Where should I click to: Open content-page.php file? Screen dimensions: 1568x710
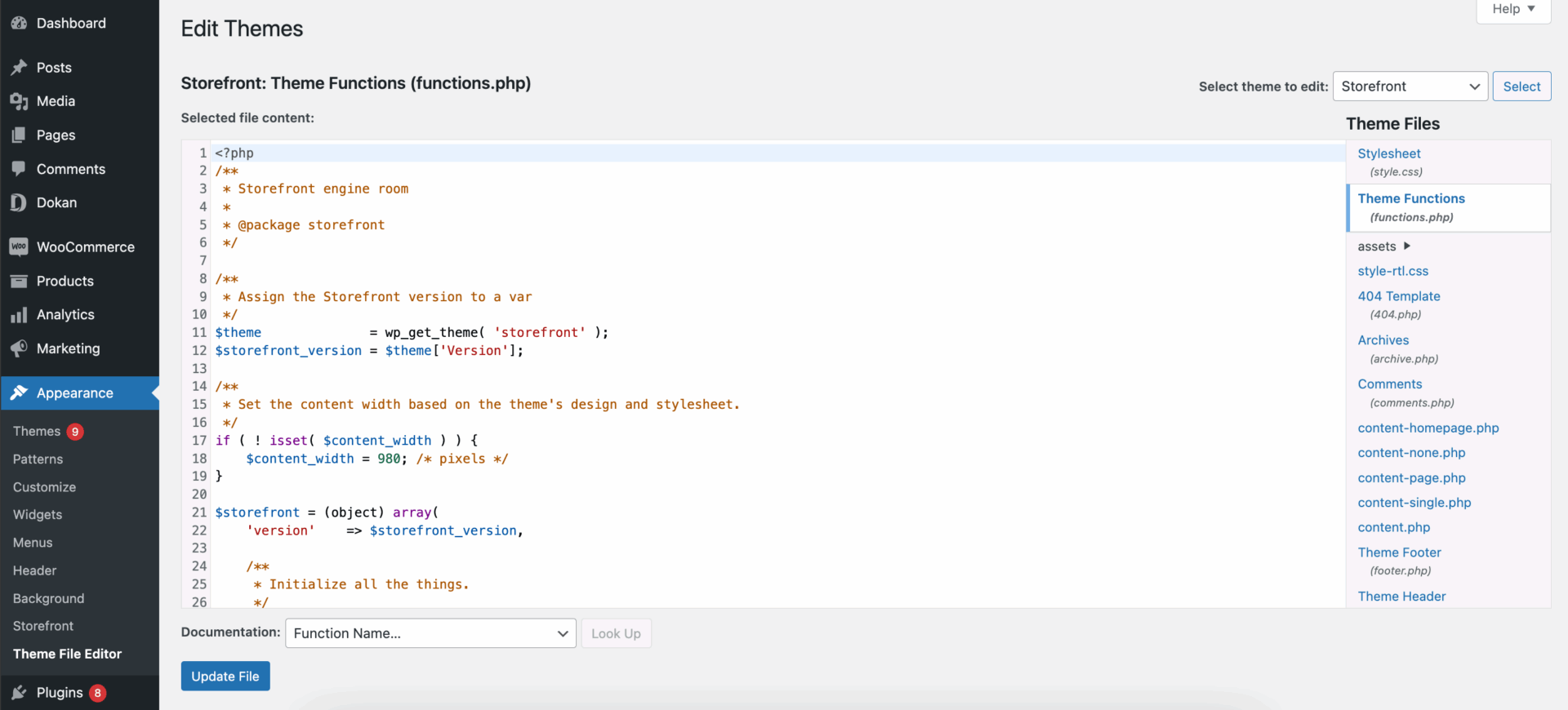1411,478
